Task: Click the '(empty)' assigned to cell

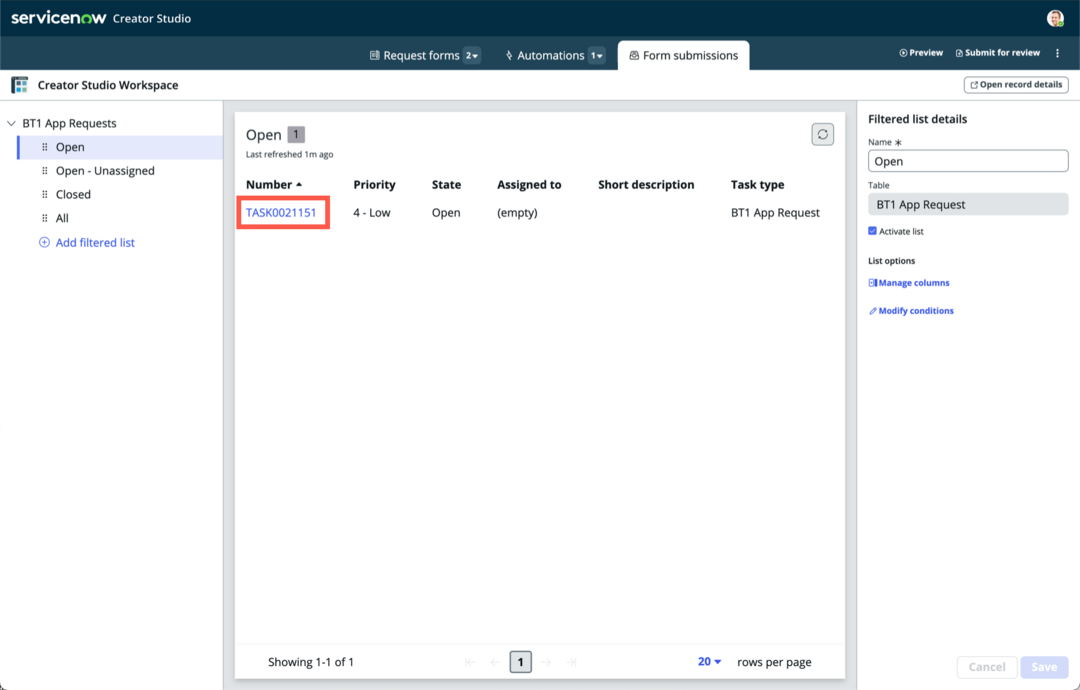Action: pyautogui.click(x=517, y=213)
